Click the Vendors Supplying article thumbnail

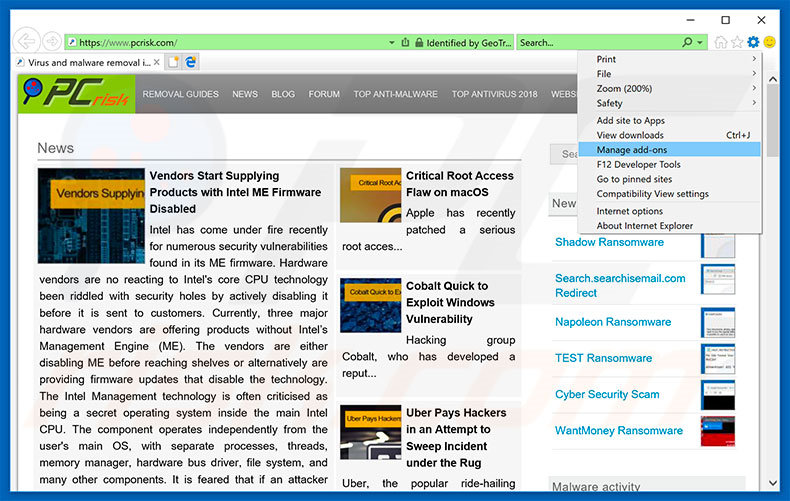tap(91, 216)
